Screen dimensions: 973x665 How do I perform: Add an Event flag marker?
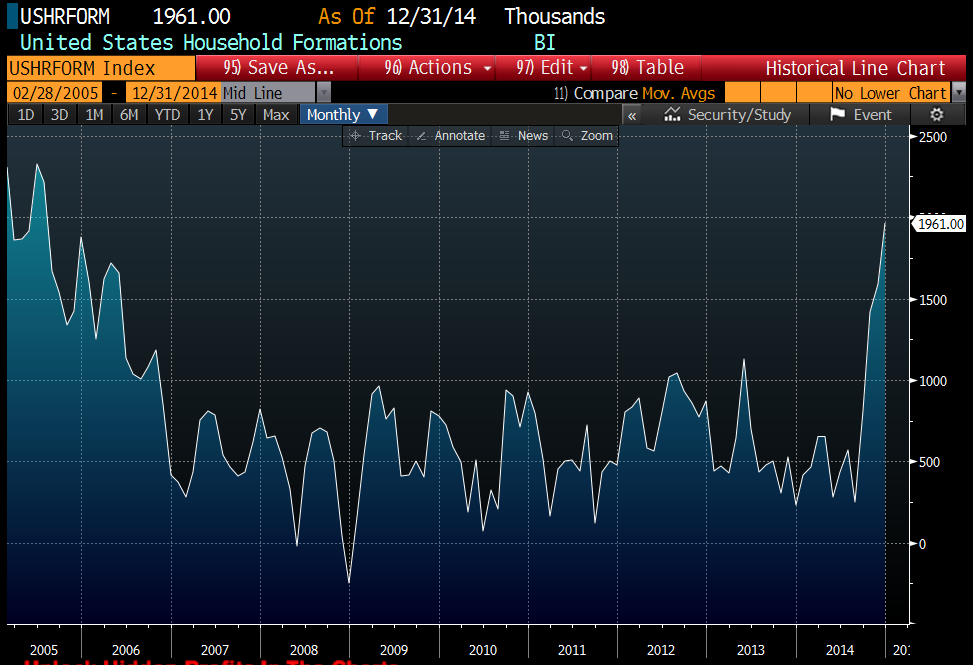pos(861,114)
